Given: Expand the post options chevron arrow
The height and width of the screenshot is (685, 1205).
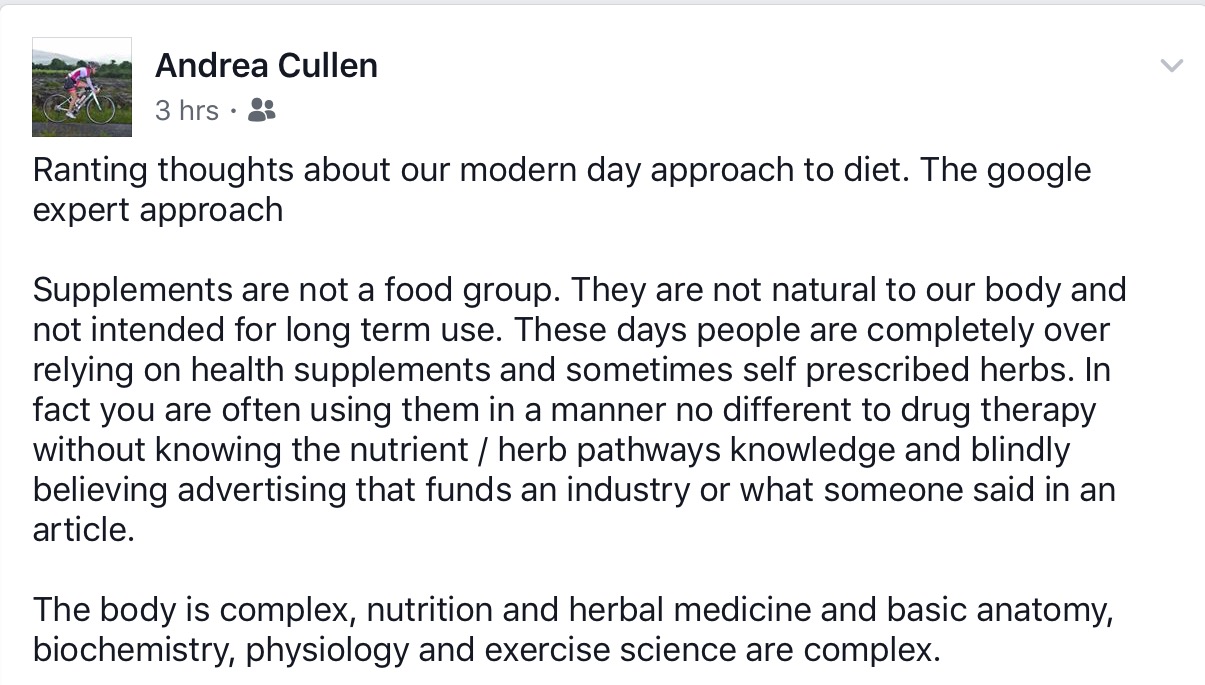Looking at the screenshot, I should pyautogui.click(x=1170, y=66).
